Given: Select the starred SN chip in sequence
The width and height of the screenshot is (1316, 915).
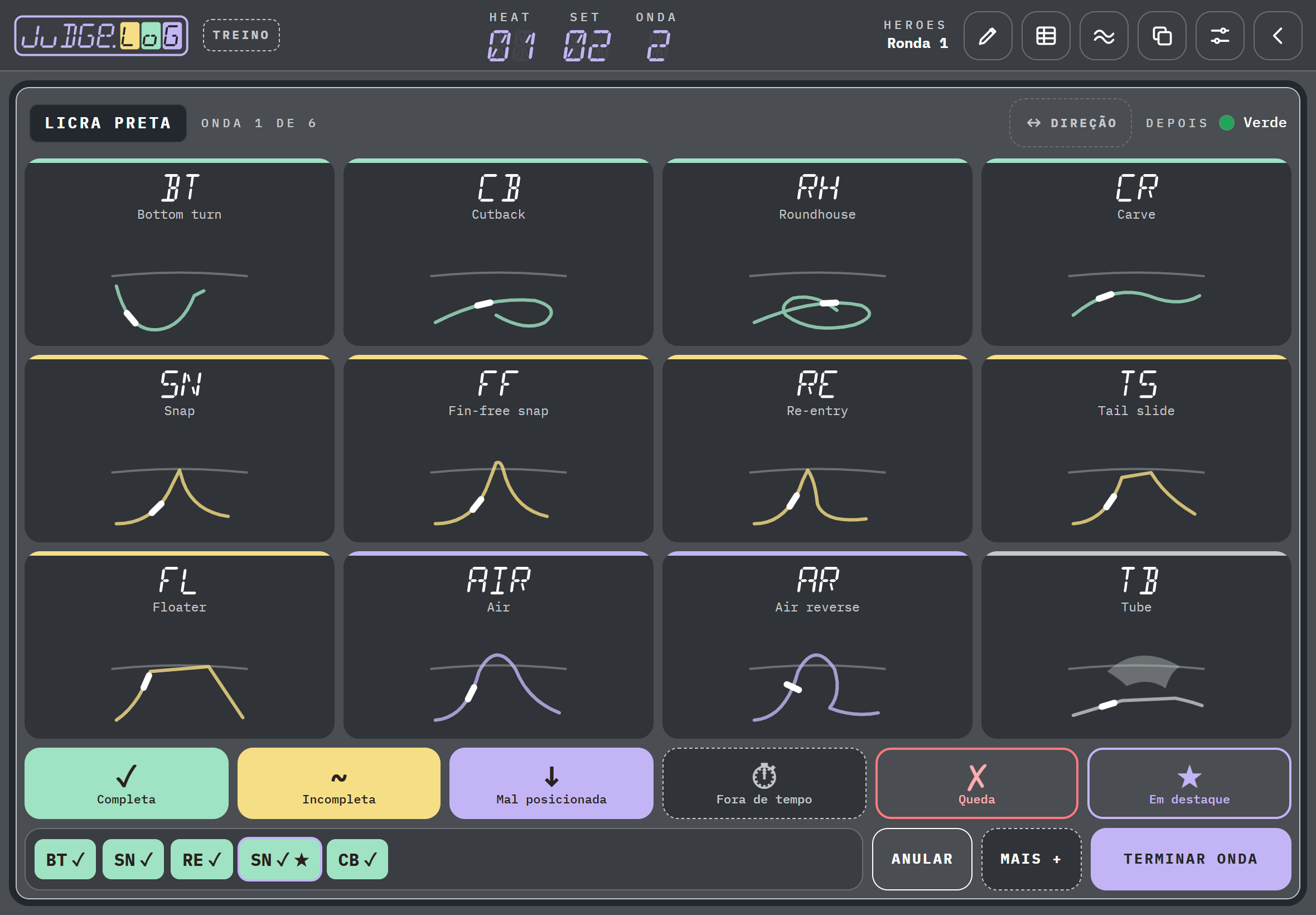Looking at the screenshot, I should tap(279, 859).
